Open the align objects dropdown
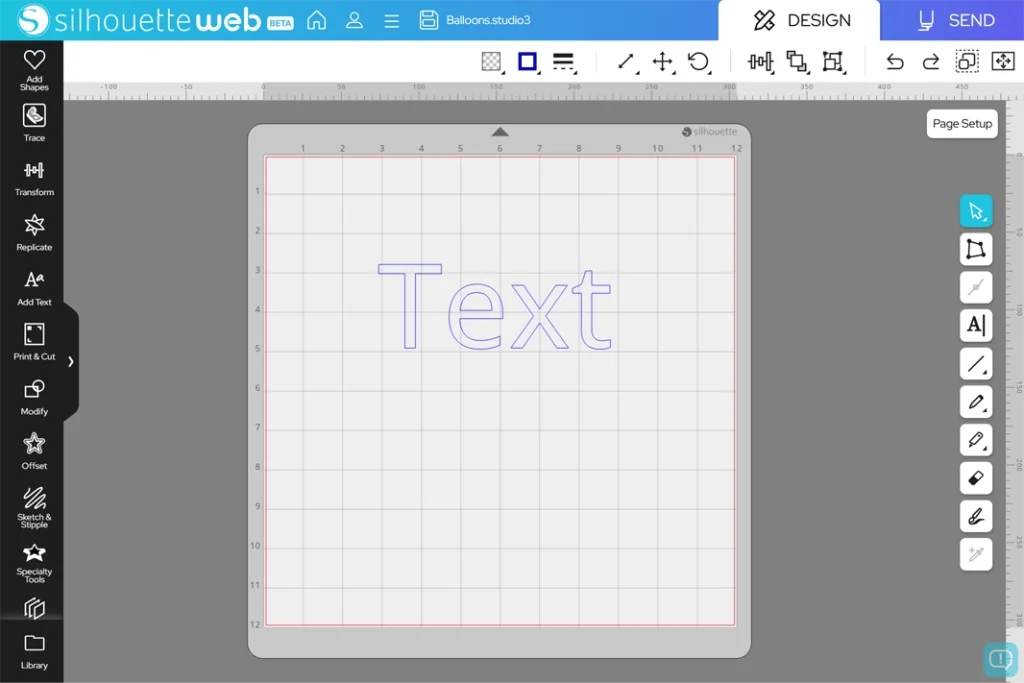 [x=761, y=62]
